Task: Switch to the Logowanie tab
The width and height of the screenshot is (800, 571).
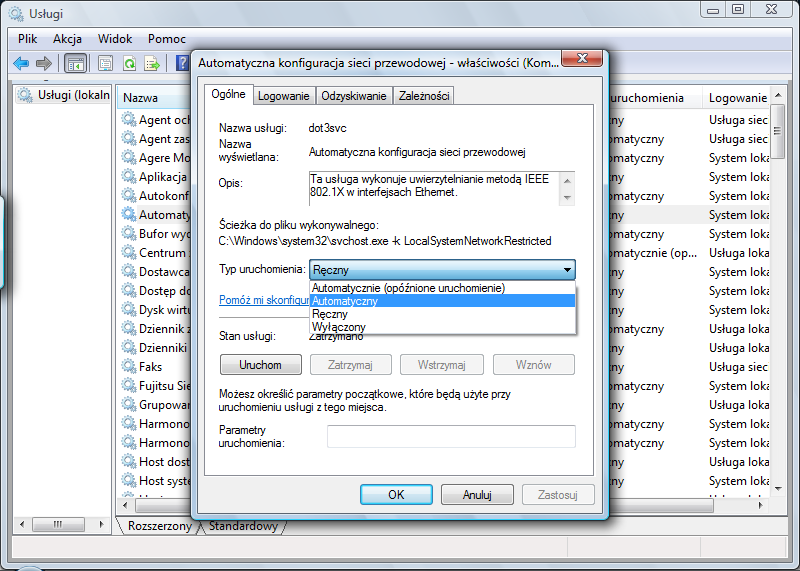Action: point(283,96)
